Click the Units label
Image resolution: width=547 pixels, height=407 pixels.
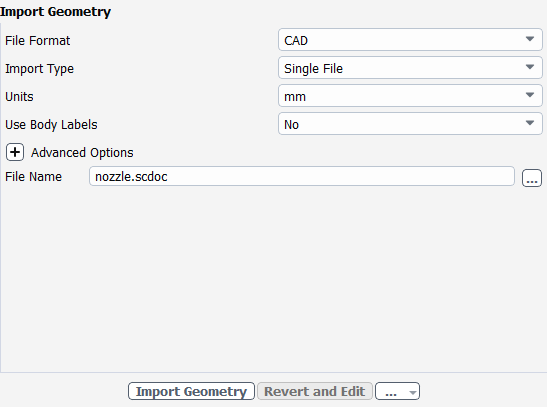(x=19, y=97)
